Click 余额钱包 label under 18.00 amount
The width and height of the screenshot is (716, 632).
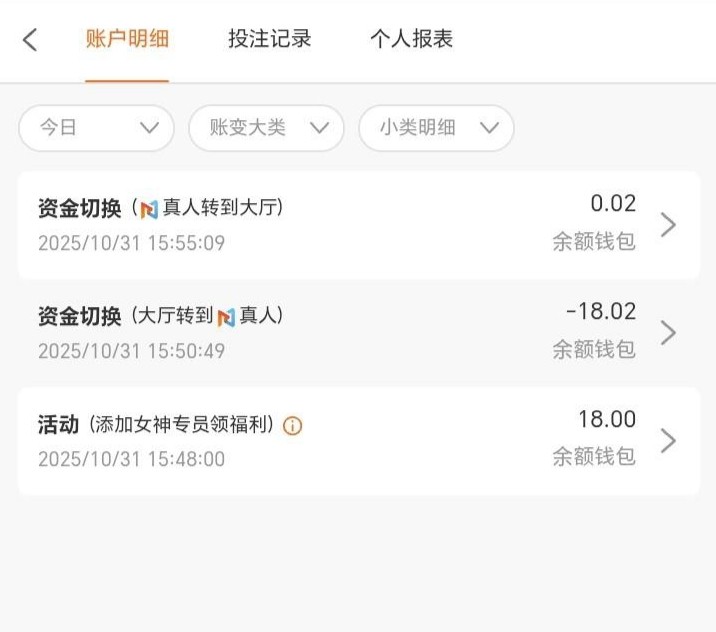point(594,457)
